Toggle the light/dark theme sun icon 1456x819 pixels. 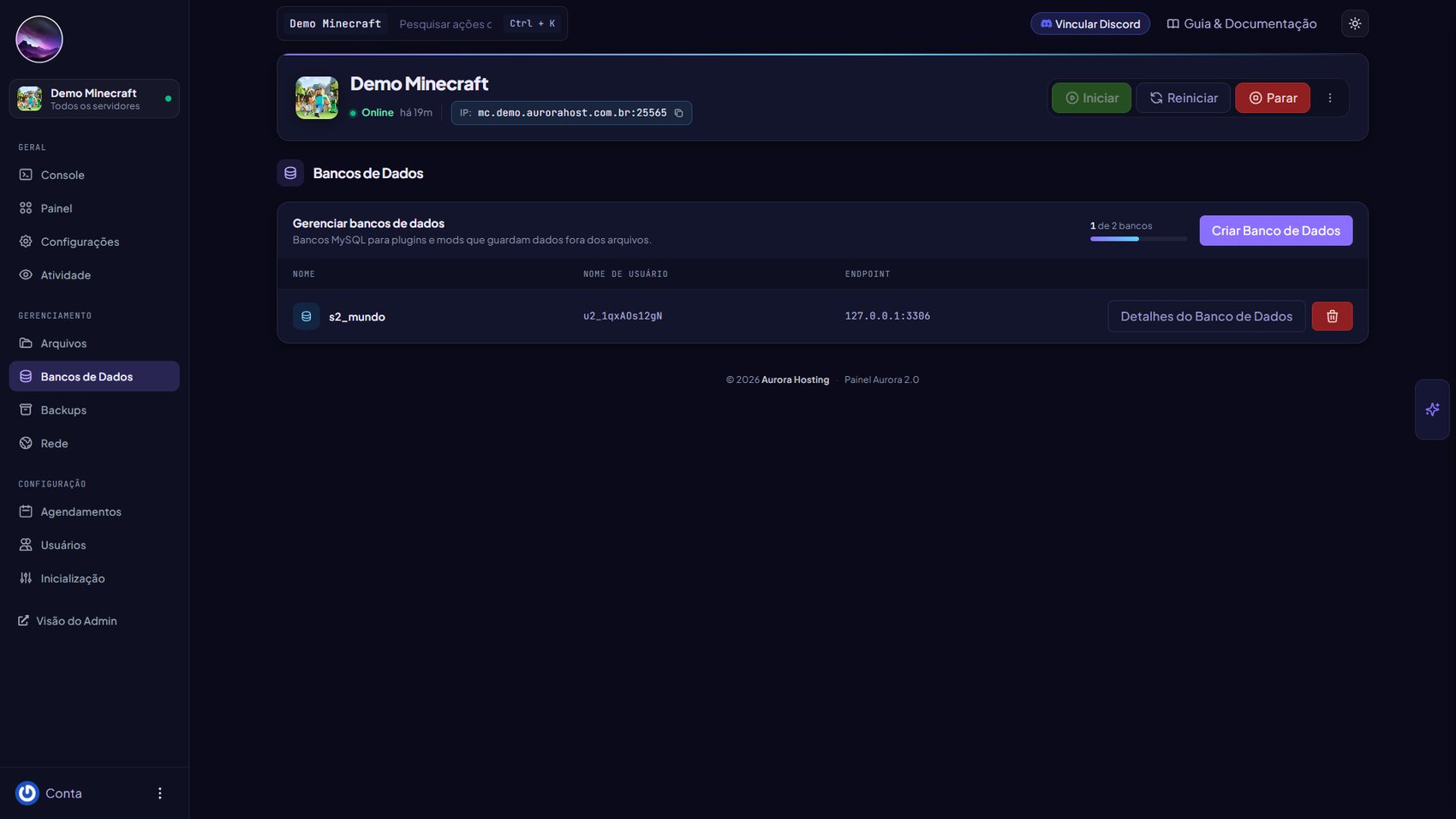[1354, 24]
